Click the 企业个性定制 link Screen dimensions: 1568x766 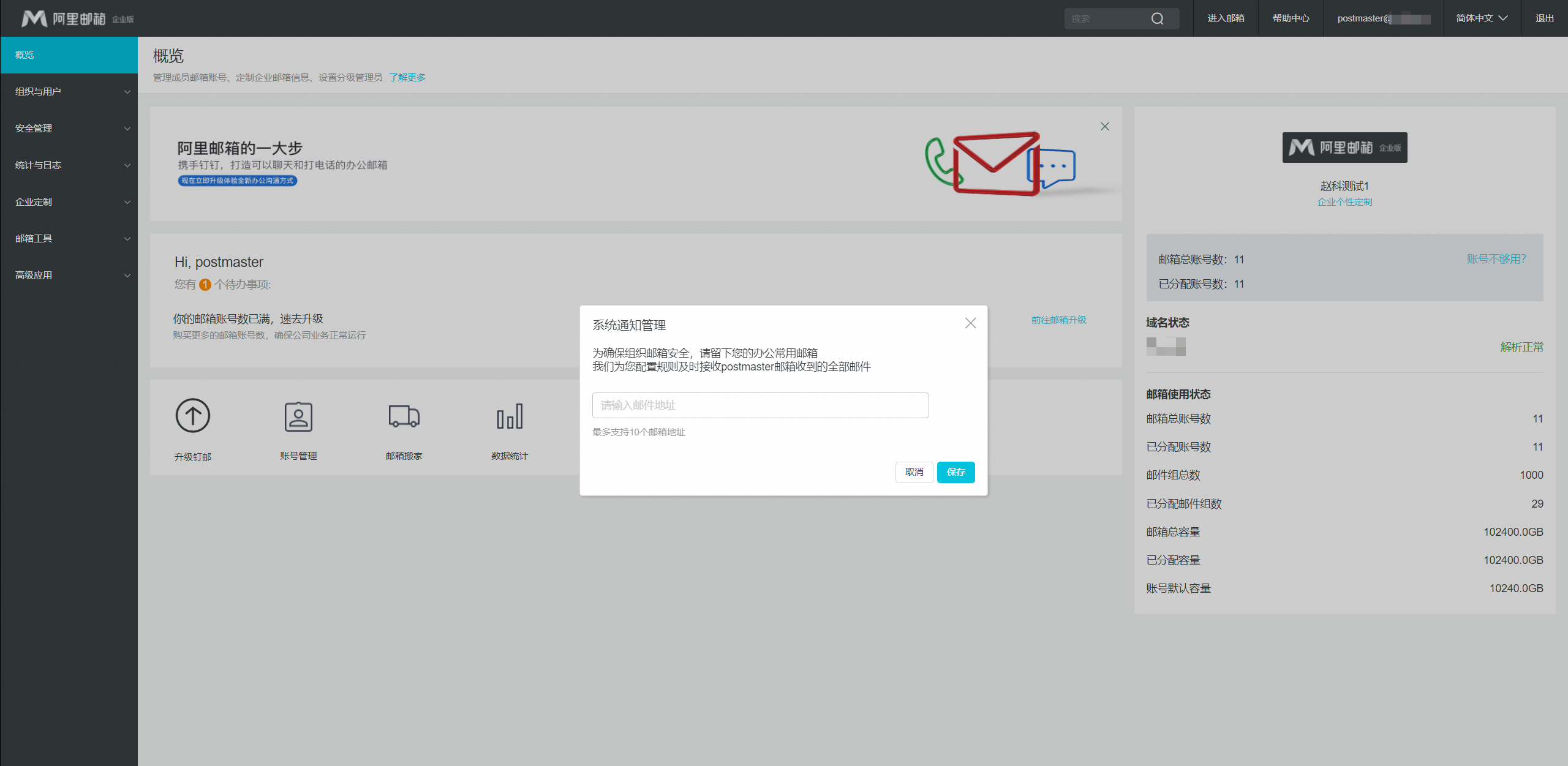[1344, 202]
